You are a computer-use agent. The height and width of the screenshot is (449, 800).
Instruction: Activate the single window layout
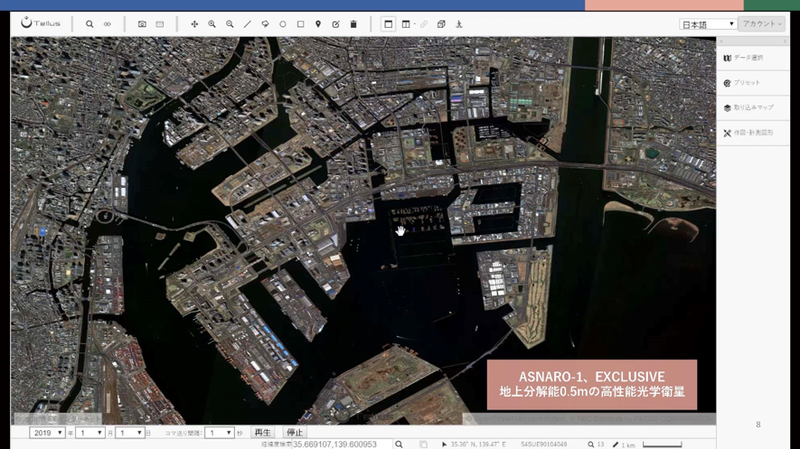(x=388, y=24)
